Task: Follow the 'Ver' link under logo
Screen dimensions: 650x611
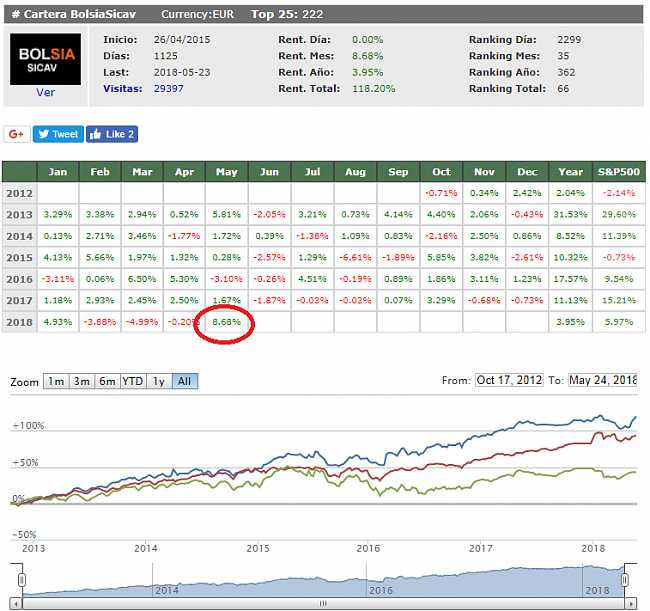Action: (45, 92)
